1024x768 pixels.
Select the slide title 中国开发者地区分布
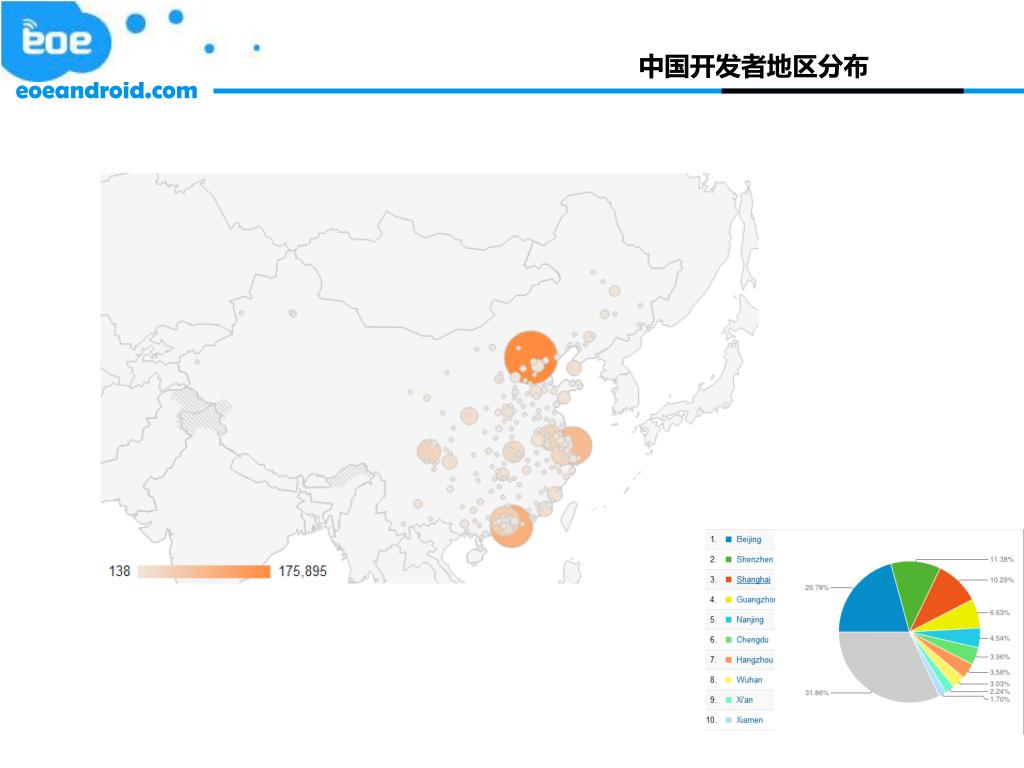pos(753,67)
